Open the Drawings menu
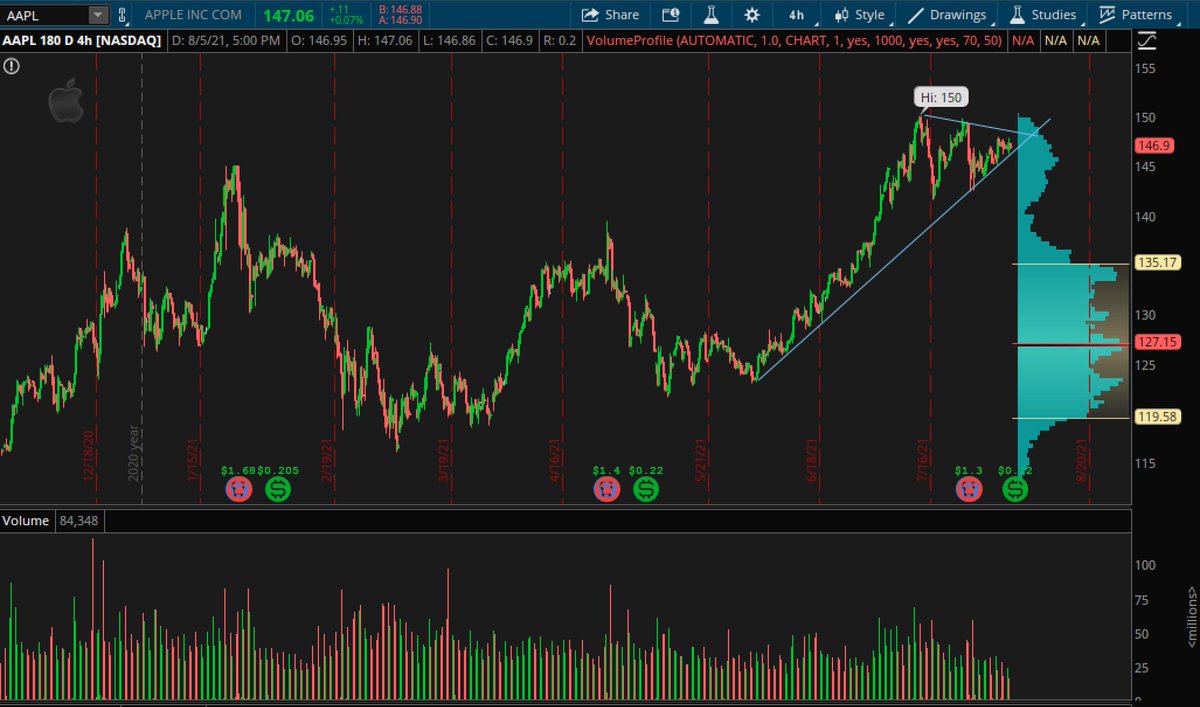The width and height of the screenshot is (1200, 707). (x=950, y=15)
